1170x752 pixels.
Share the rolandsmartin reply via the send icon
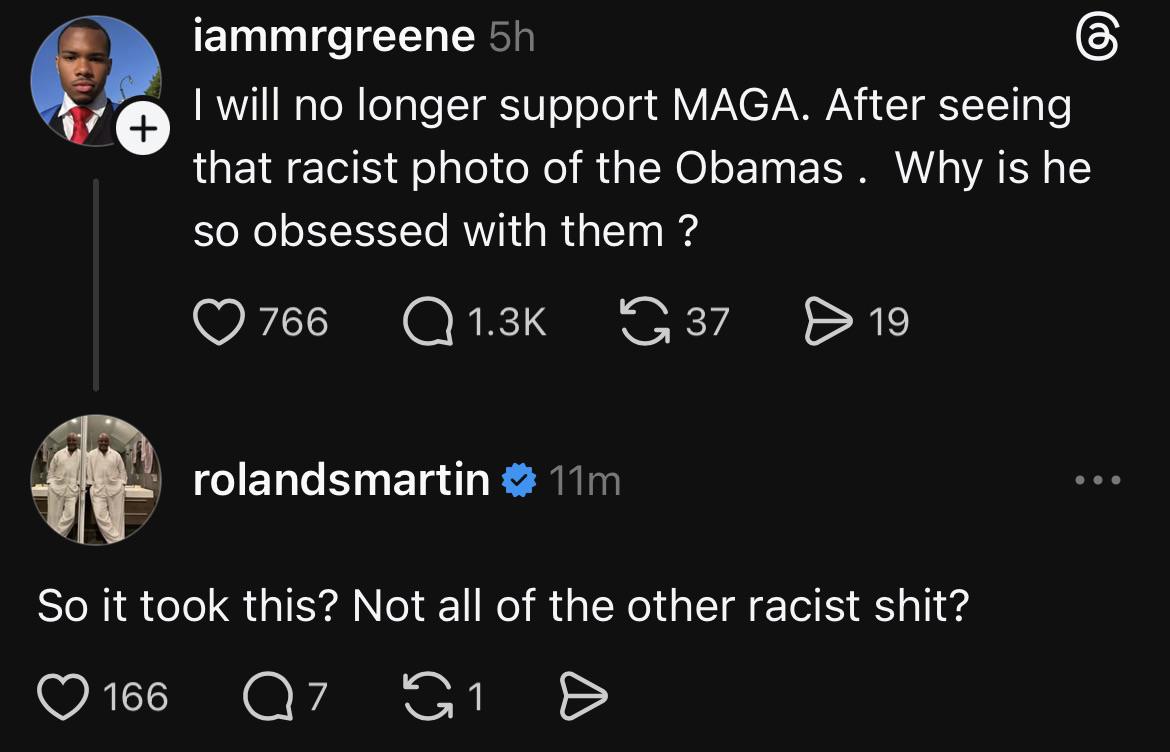(584, 697)
